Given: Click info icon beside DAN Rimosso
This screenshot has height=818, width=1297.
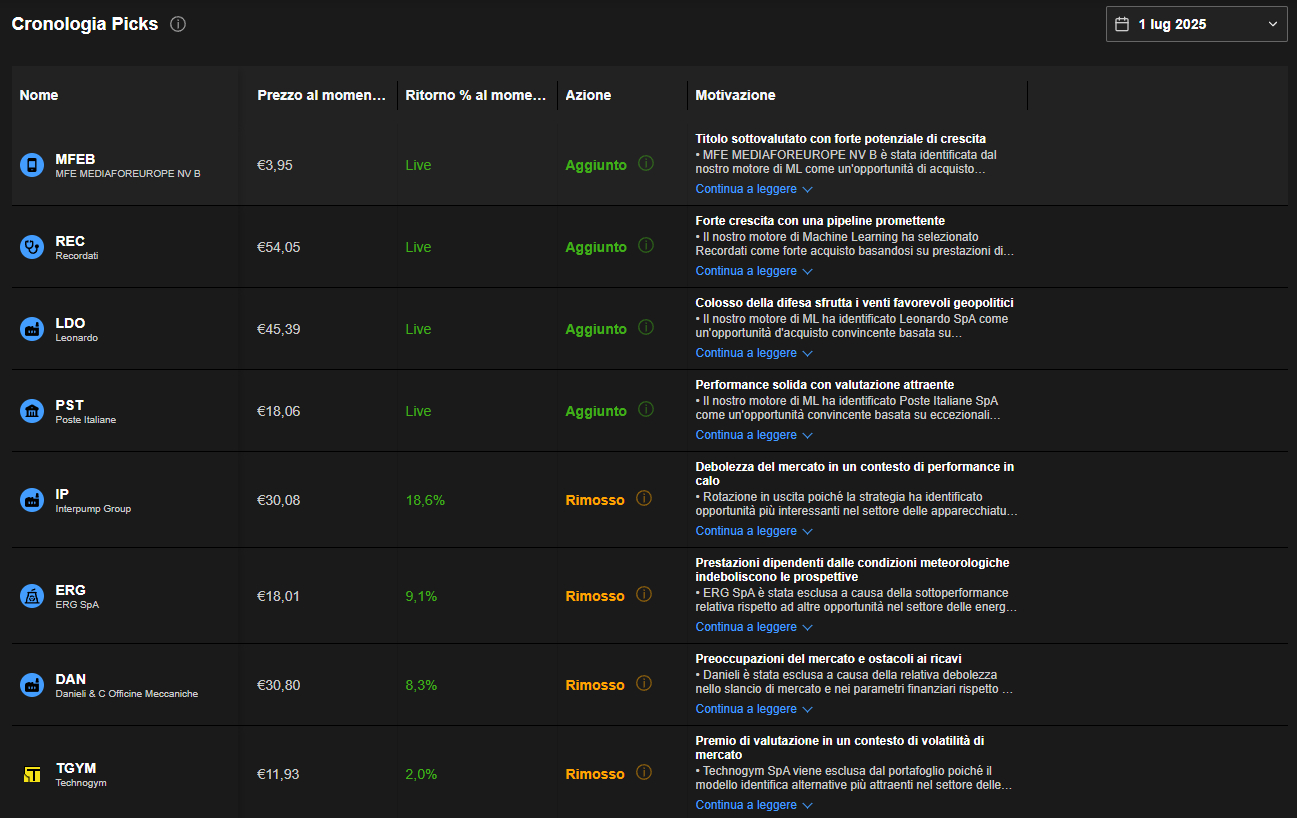Looking at the screenshot, I should tap(644, 684).
